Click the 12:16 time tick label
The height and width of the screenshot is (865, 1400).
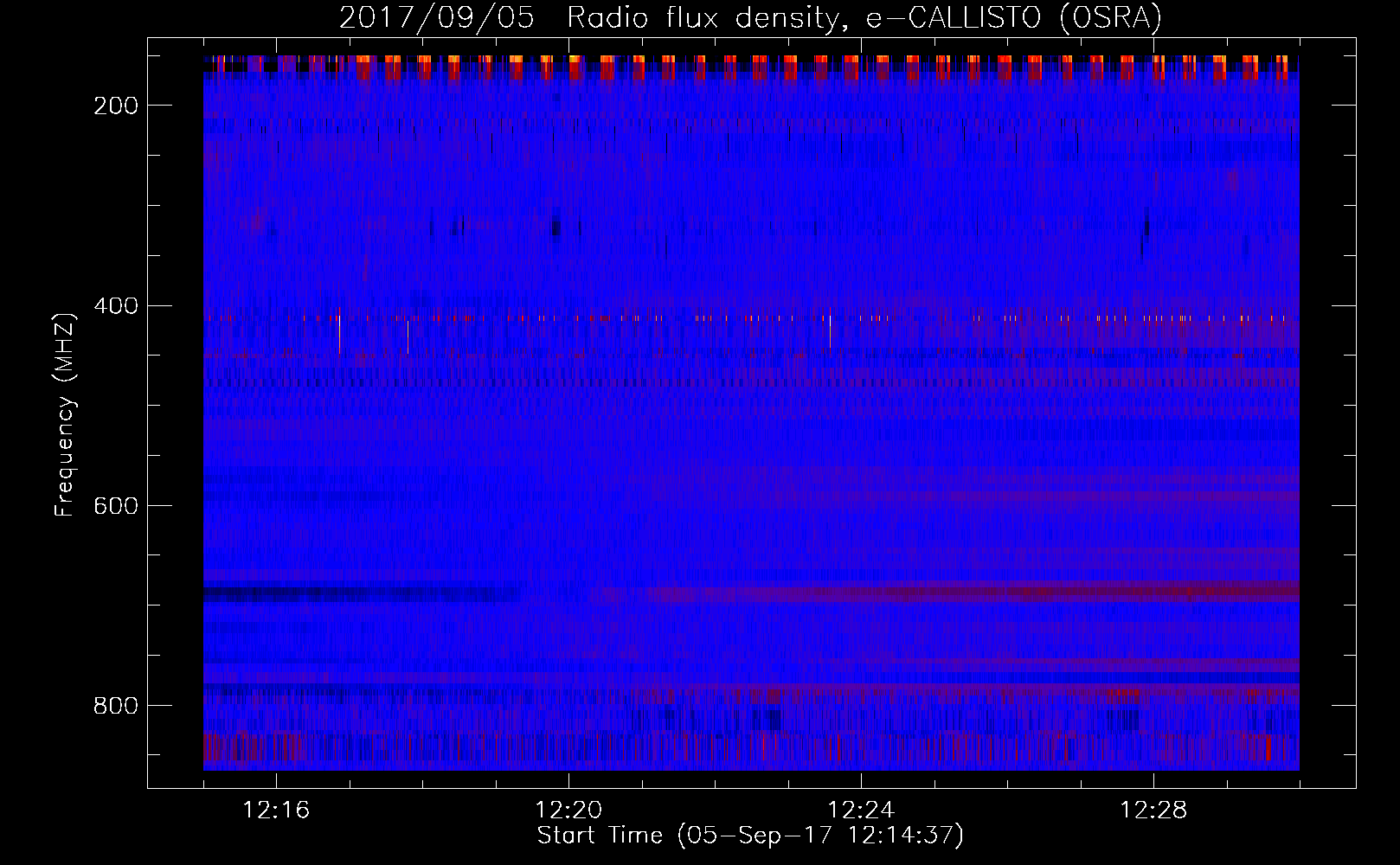click(276, 811)
